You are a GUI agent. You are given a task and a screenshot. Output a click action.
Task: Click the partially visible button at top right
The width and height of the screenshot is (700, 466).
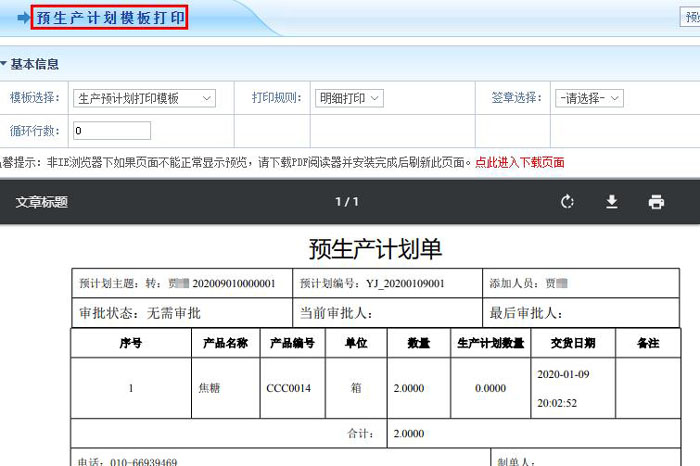tap(691, 18)
